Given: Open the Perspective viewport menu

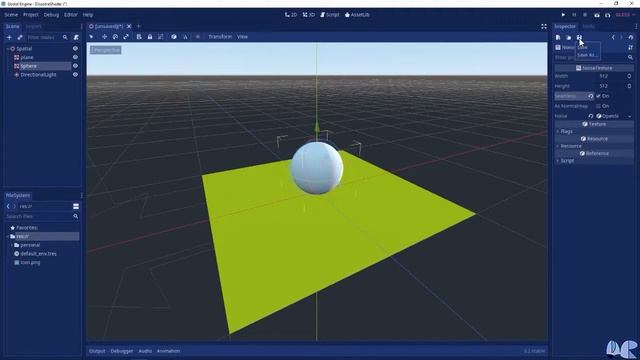Looking at the screenshot, I should coord(106,50).
